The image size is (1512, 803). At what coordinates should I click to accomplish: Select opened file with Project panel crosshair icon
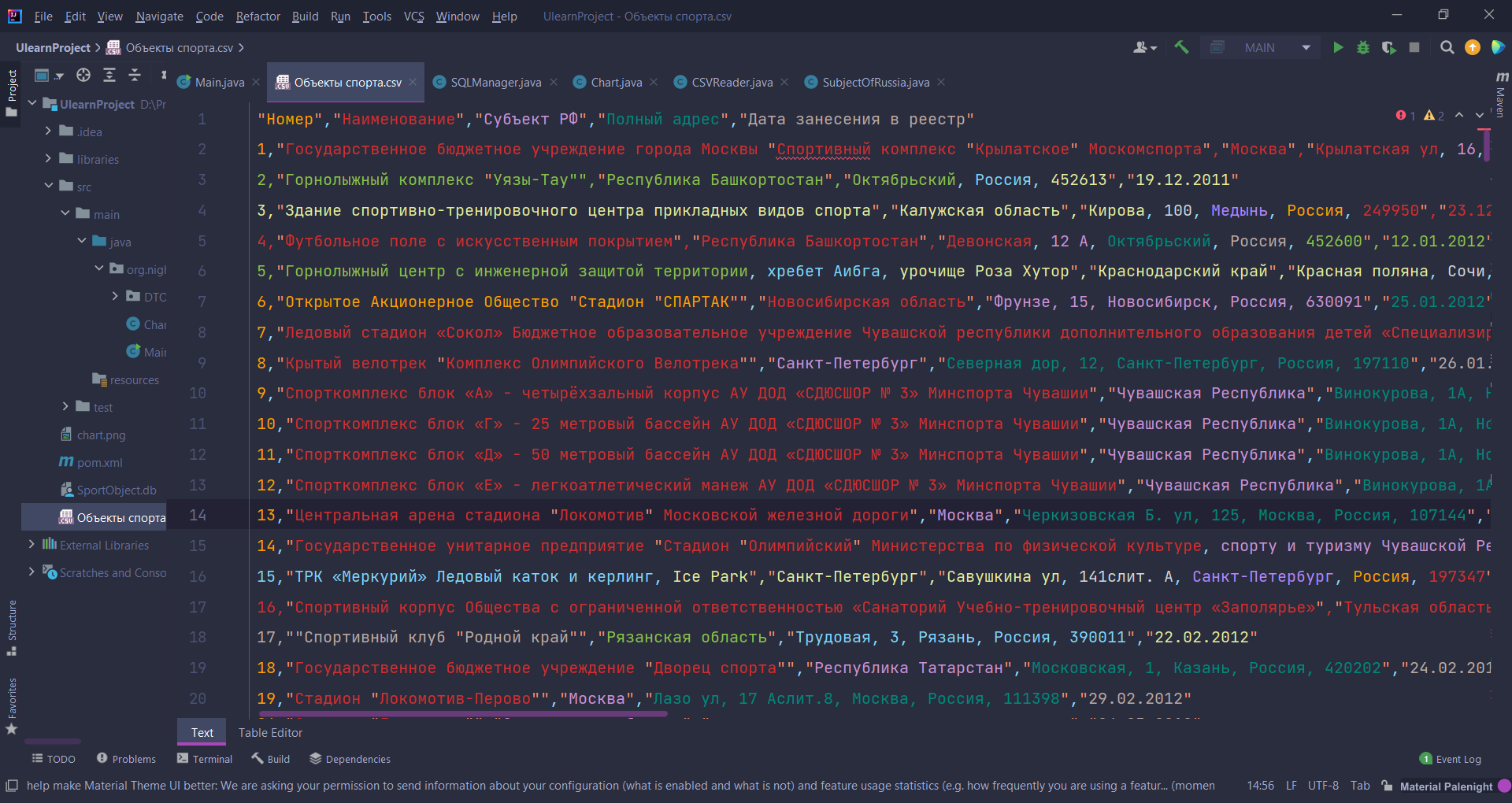(x=83, y=75)
